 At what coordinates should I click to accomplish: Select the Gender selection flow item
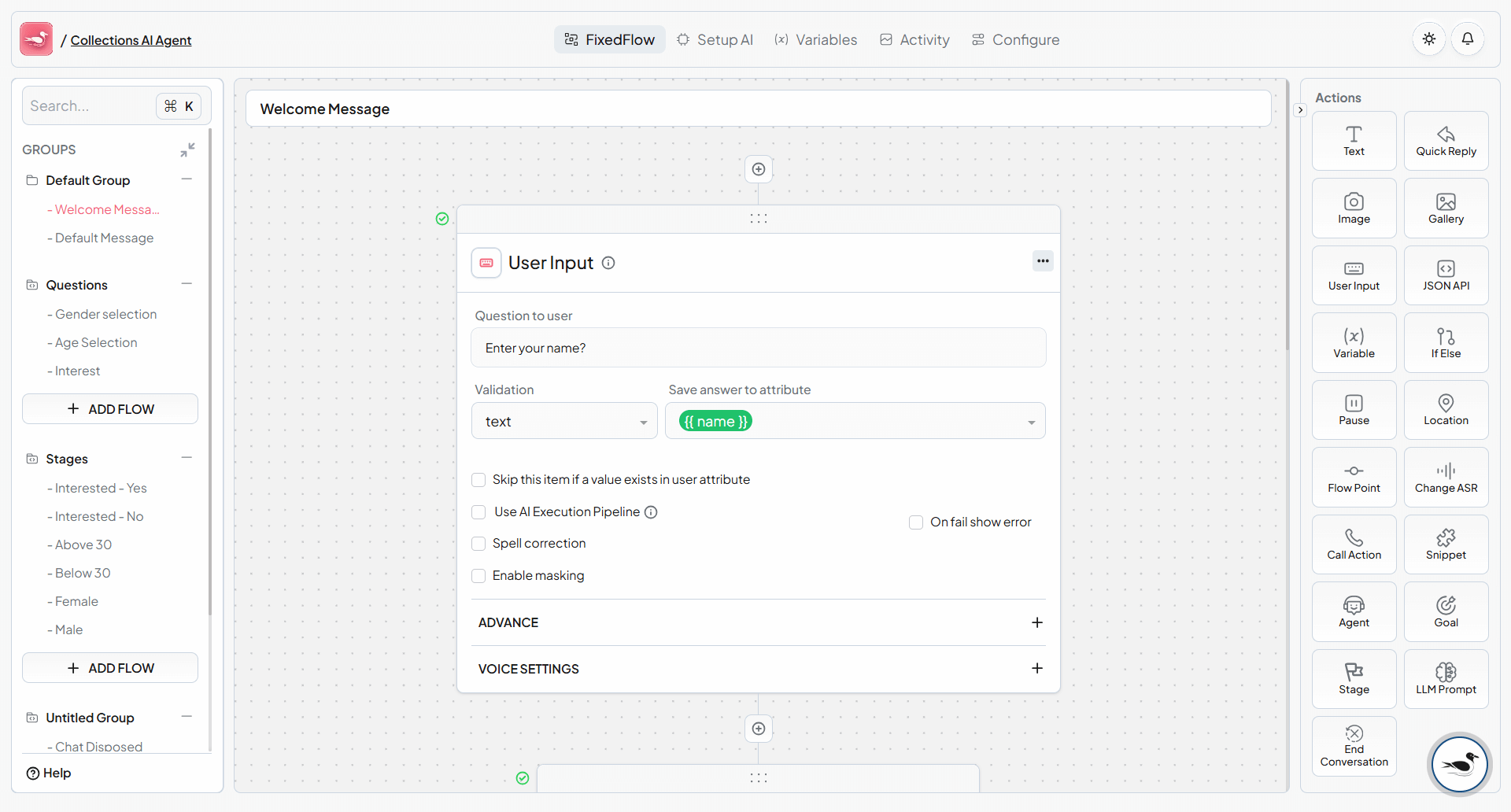tap(105, 313)
